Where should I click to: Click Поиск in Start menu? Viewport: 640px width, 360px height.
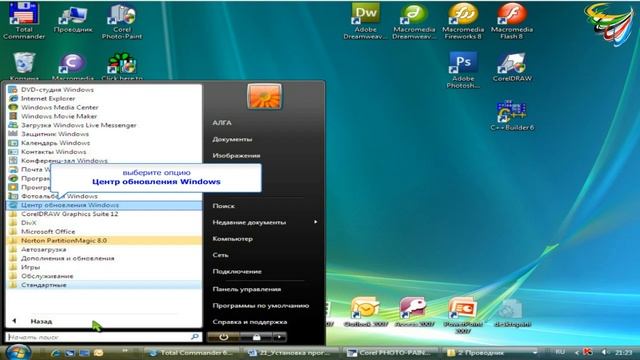[x=223, y=206]
